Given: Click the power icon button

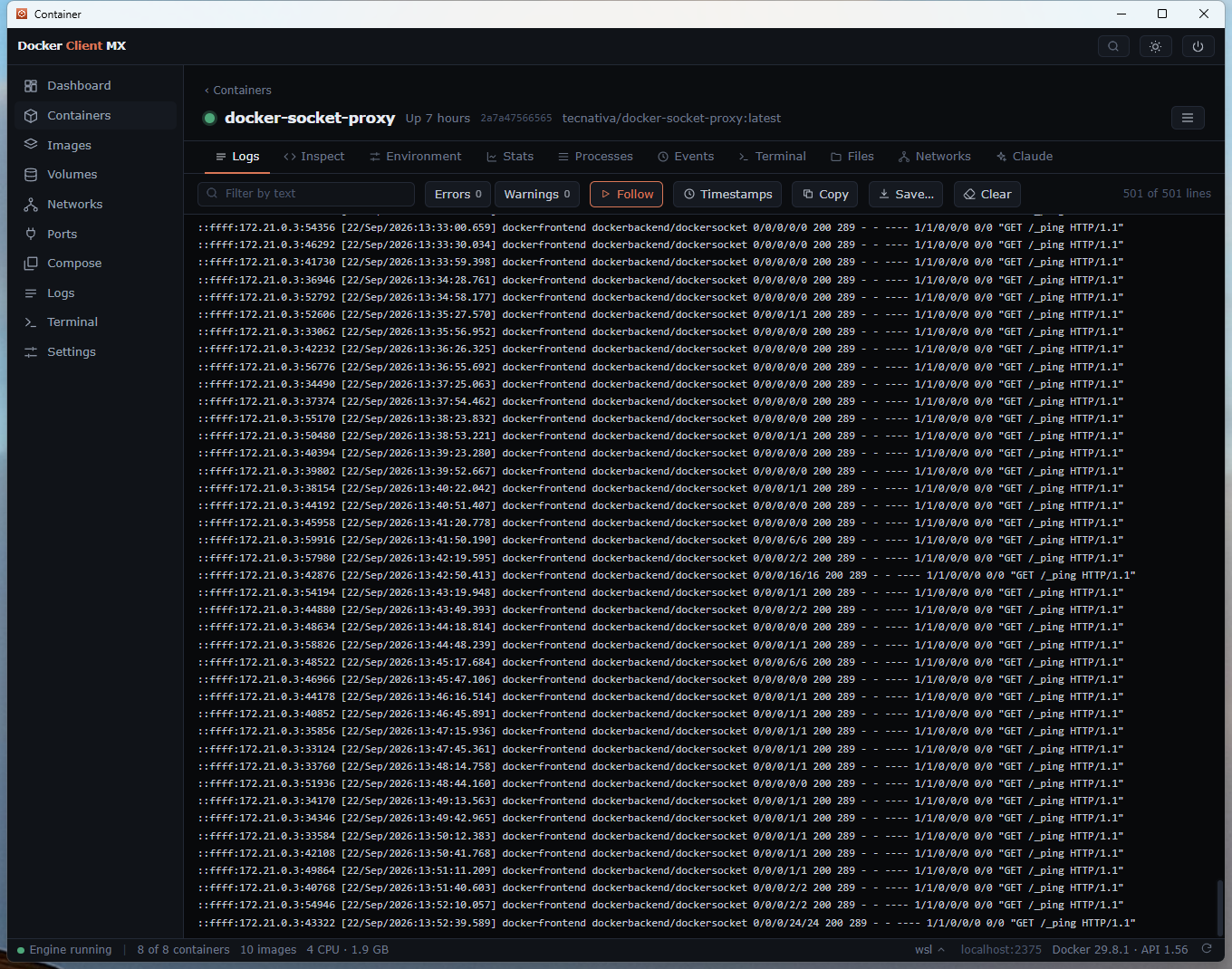Looking at the screenshot, I should (x=1198, y=46).
